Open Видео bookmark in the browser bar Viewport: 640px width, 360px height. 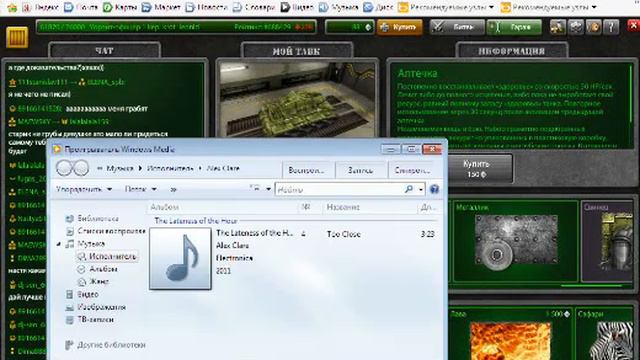click(297, 7)
